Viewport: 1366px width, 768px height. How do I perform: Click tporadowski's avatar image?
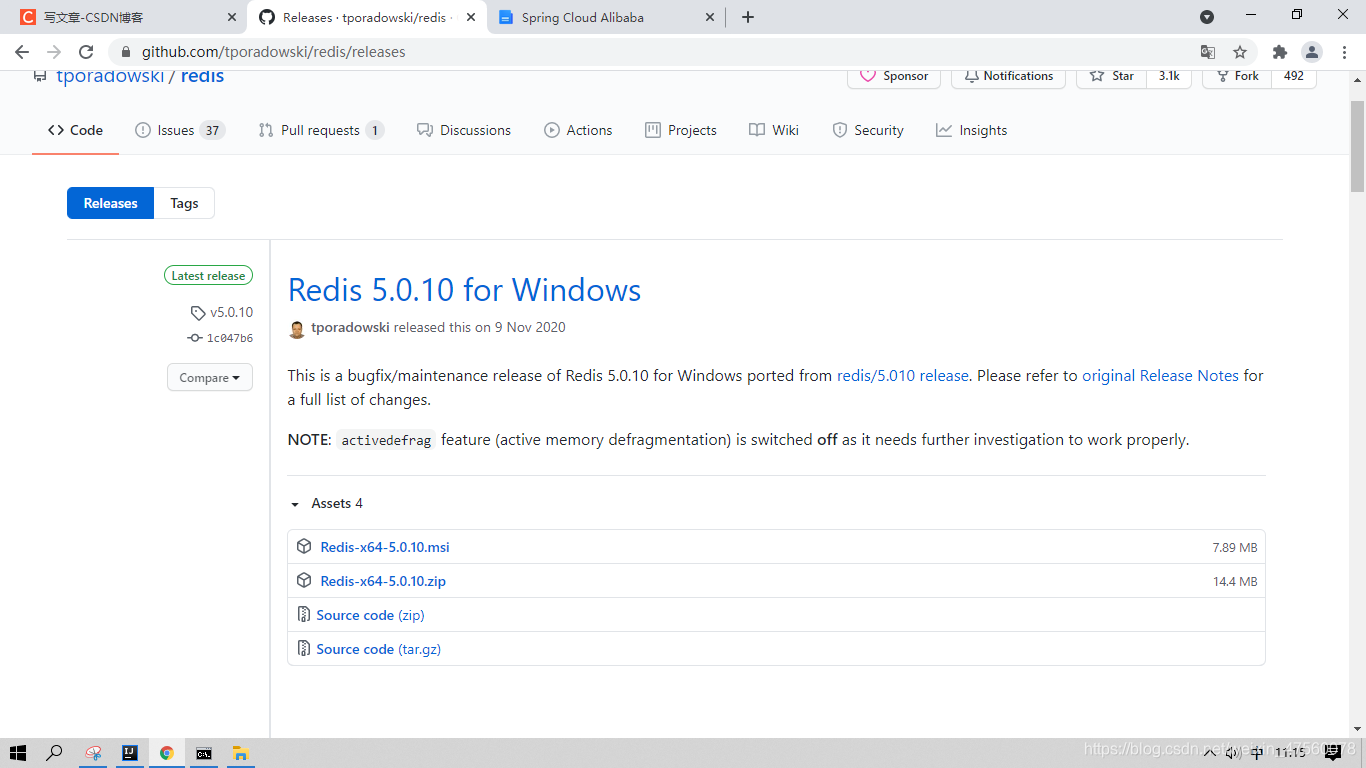click(297, 328)
